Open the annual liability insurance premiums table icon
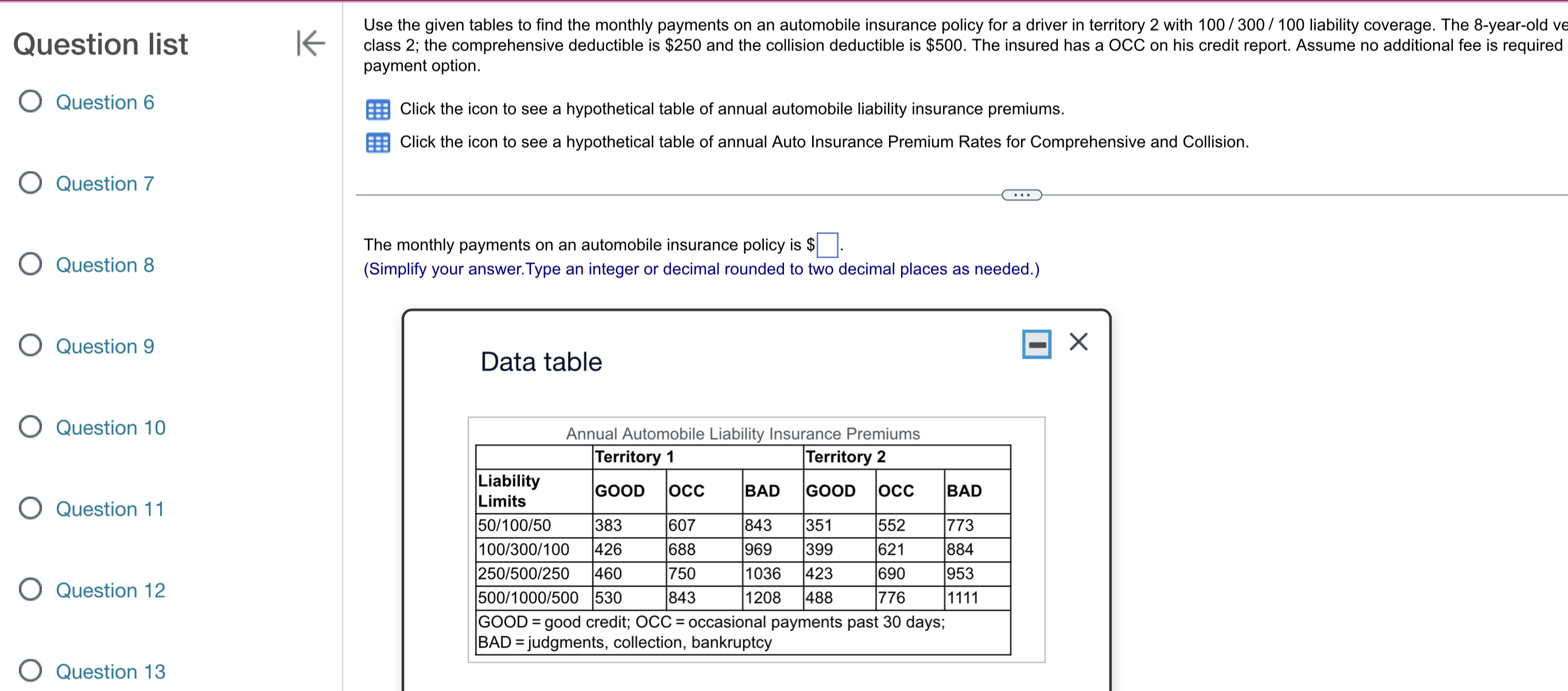This screenshot has width=1568, height=691. tap(378, 110)
